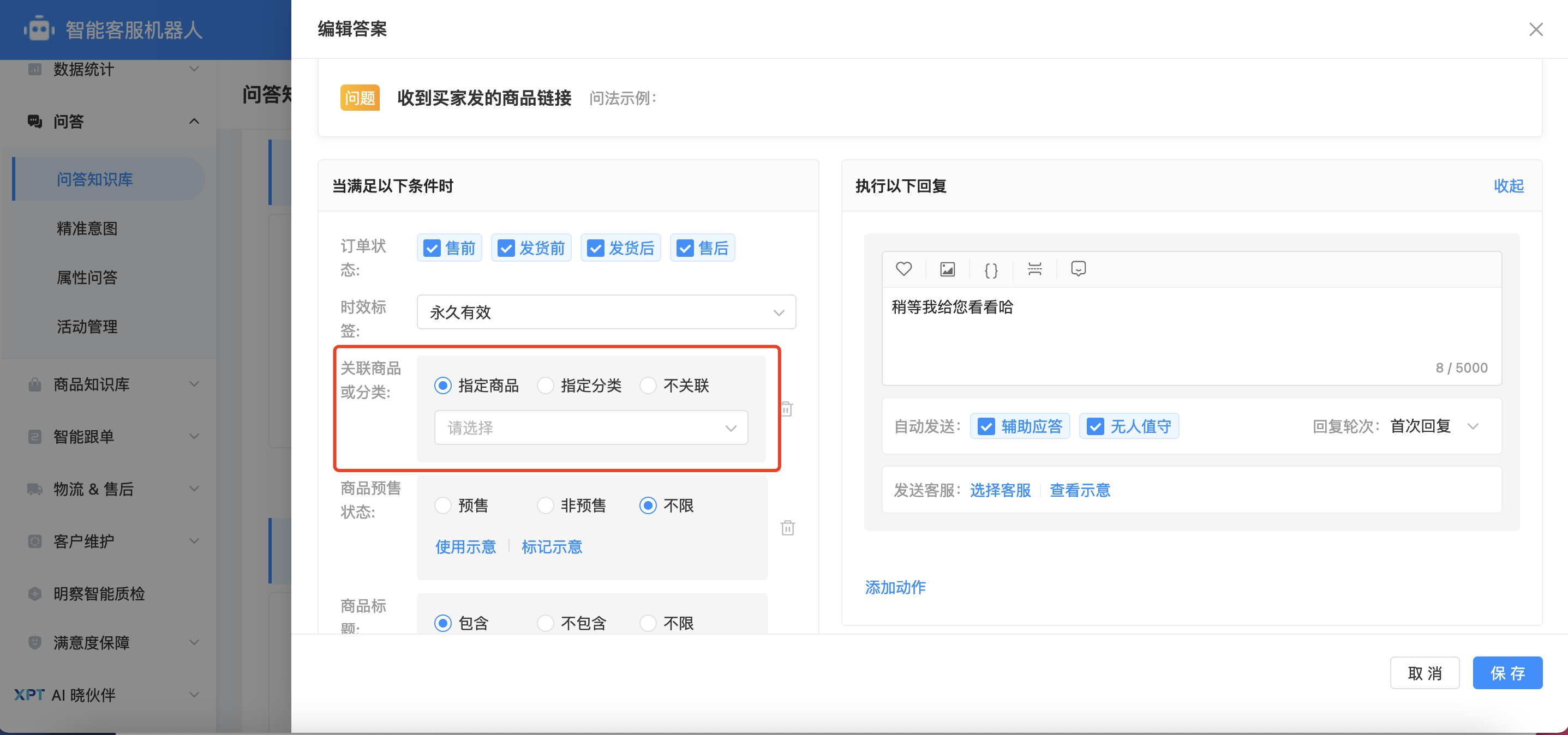This screenshot has width=1568, height=735.
Task: Close the 编辑答案 dialog with X
Action: [x=1536, y=29]
